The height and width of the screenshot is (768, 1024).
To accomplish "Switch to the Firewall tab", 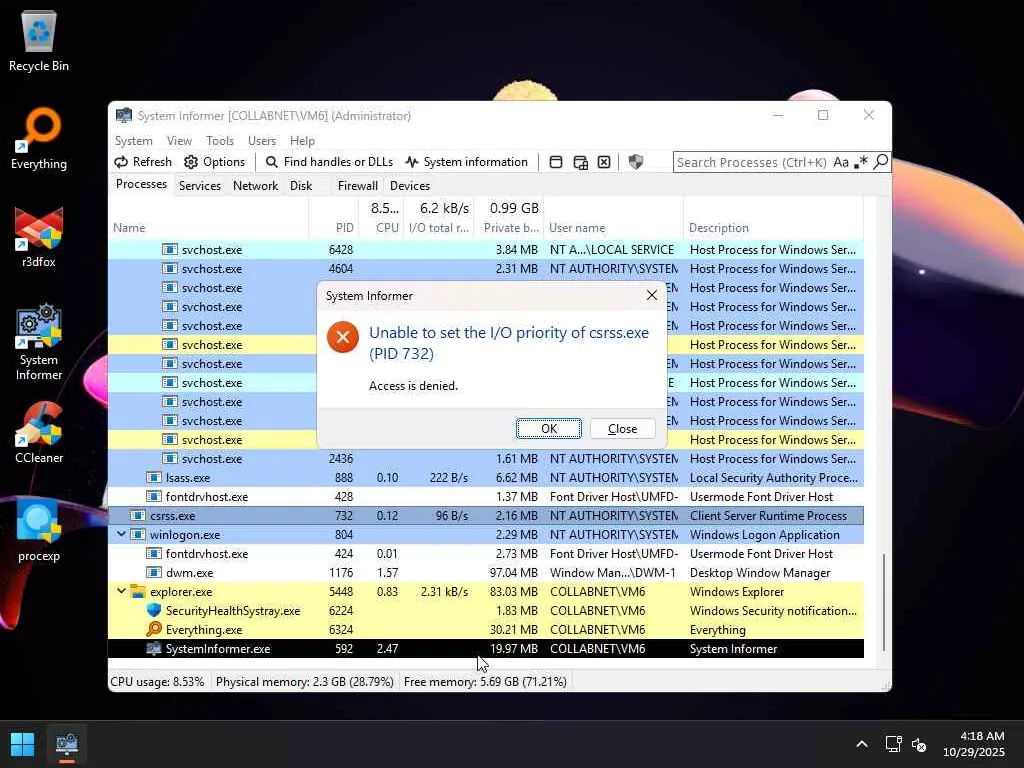I will tap(357, 185).
